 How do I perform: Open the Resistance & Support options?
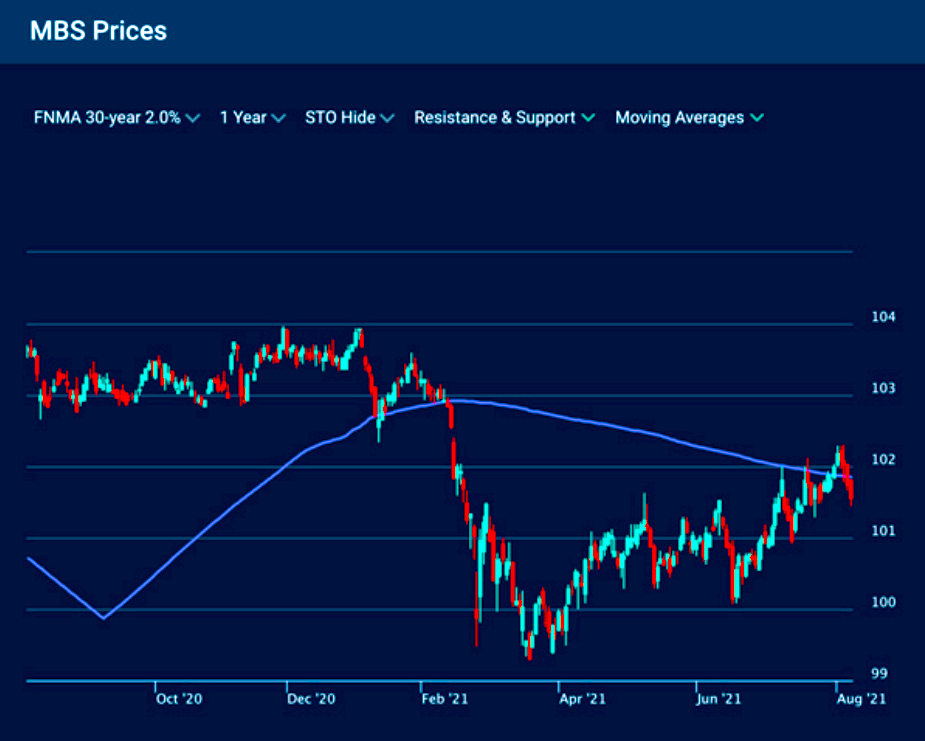coord(494,118)
